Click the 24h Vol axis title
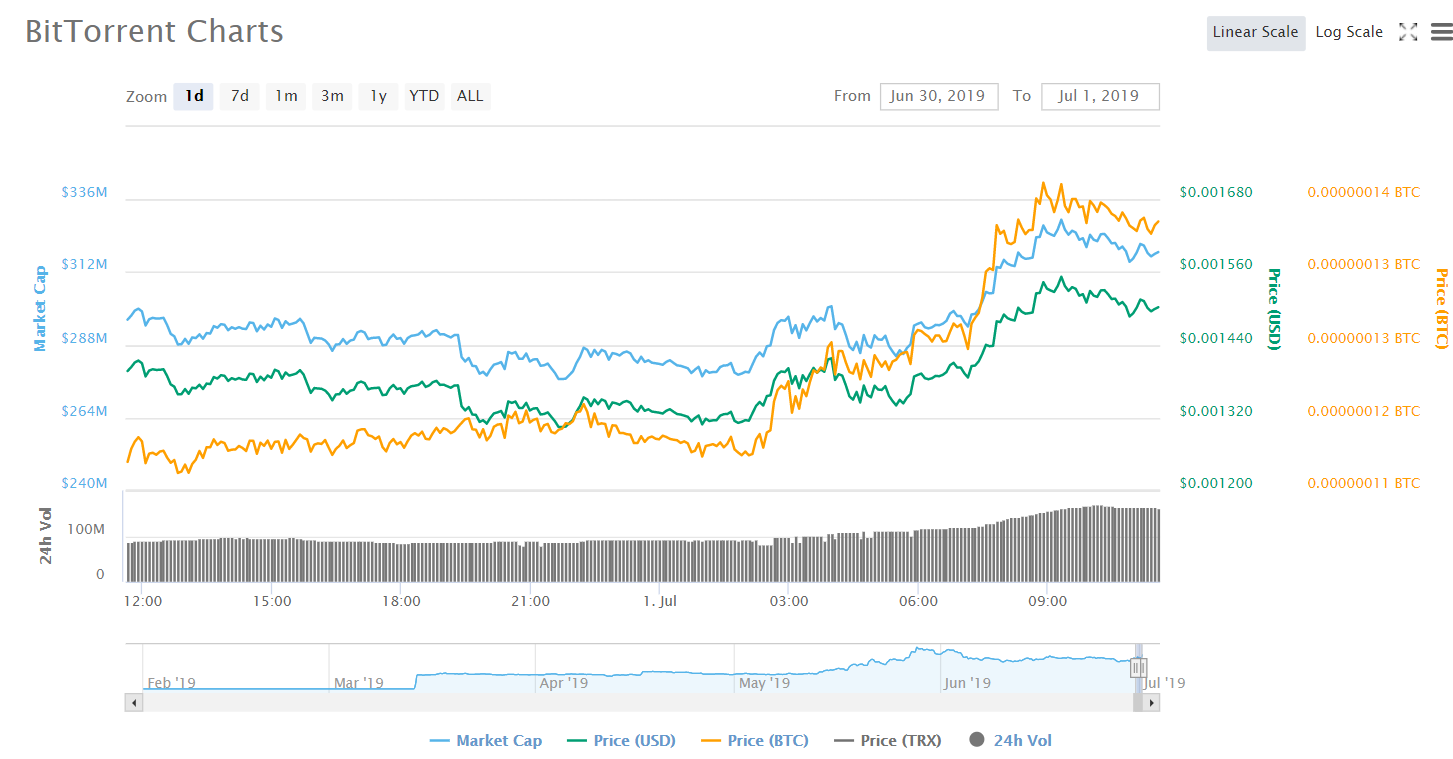1453x759 pixels. (x=46, y=537)
